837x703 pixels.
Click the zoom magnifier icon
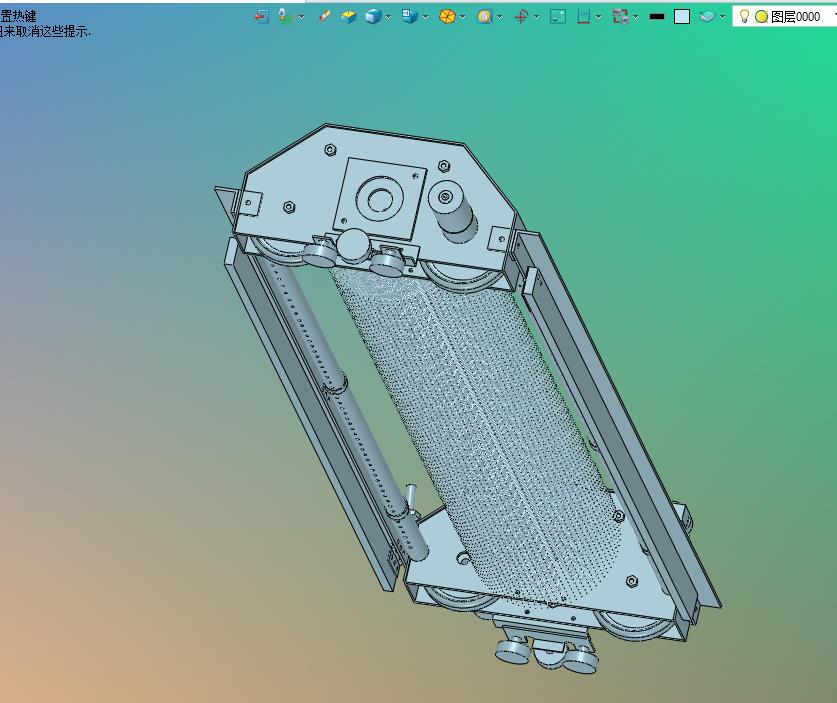tap(484, 17)
